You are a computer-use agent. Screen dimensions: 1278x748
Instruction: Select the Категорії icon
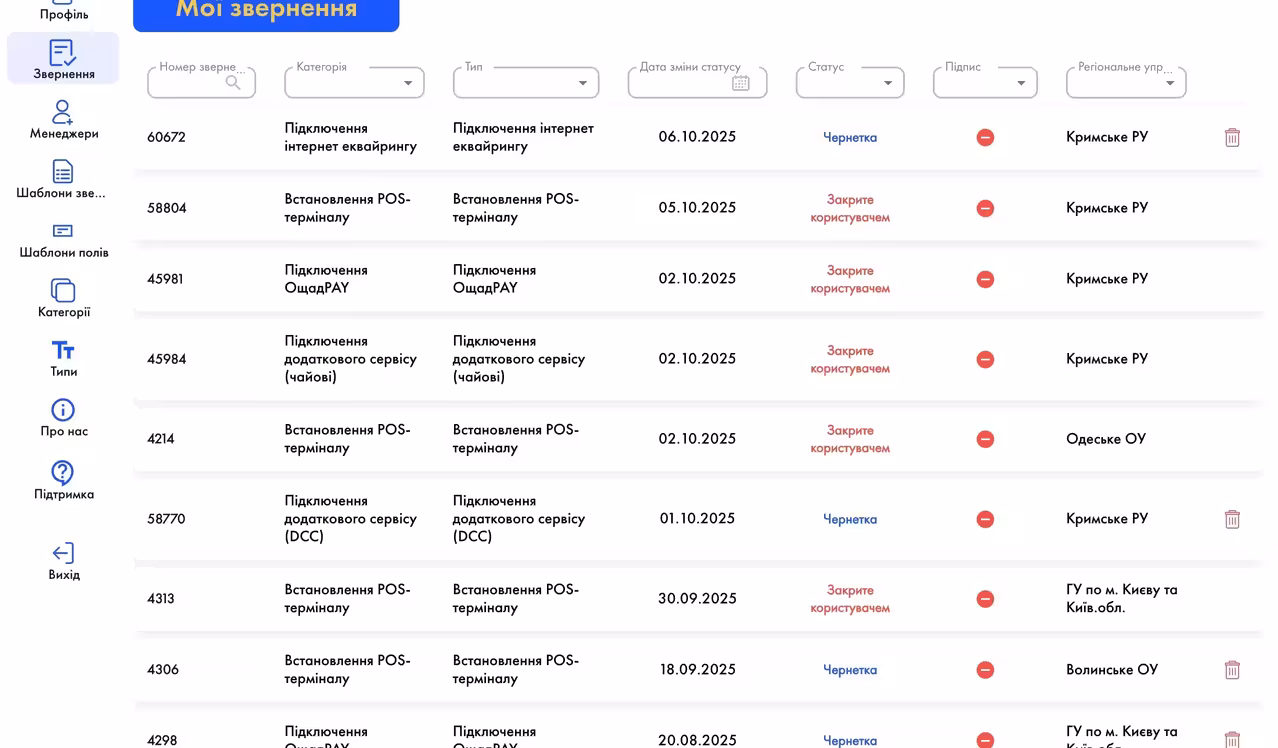[62, 292]
